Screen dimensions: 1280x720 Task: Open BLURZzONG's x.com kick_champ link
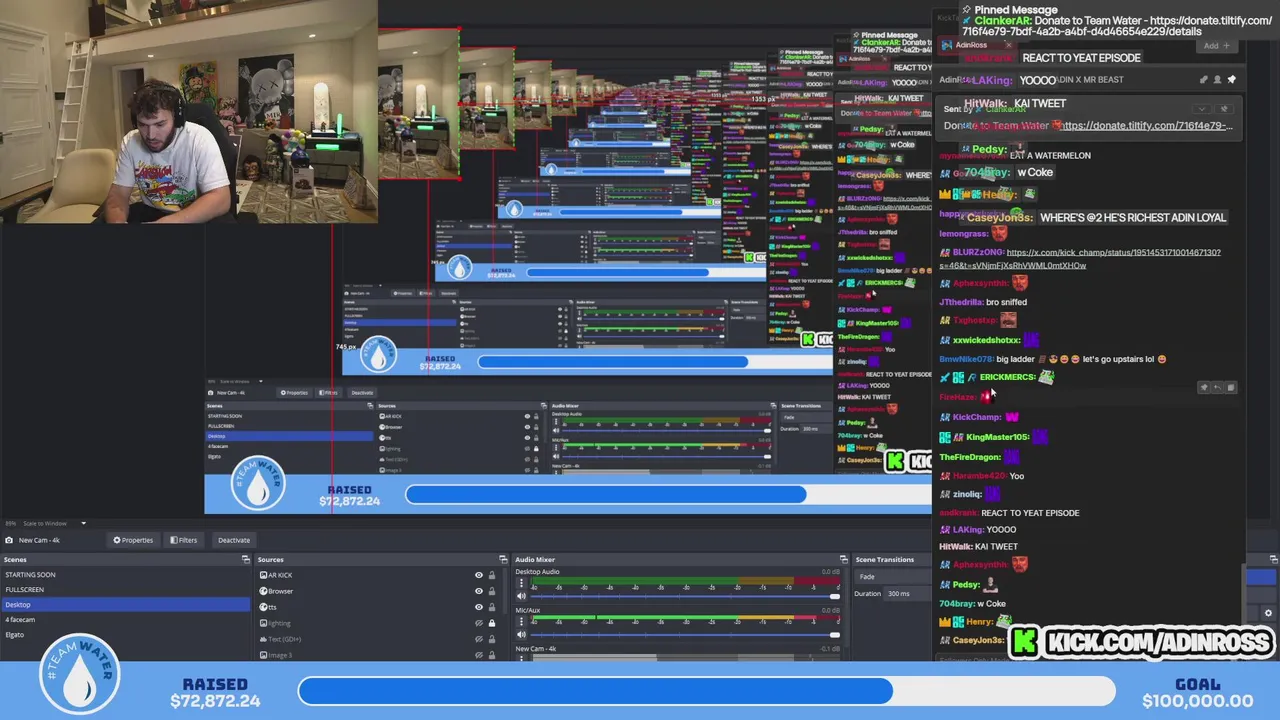click(x=1080, y=259)
